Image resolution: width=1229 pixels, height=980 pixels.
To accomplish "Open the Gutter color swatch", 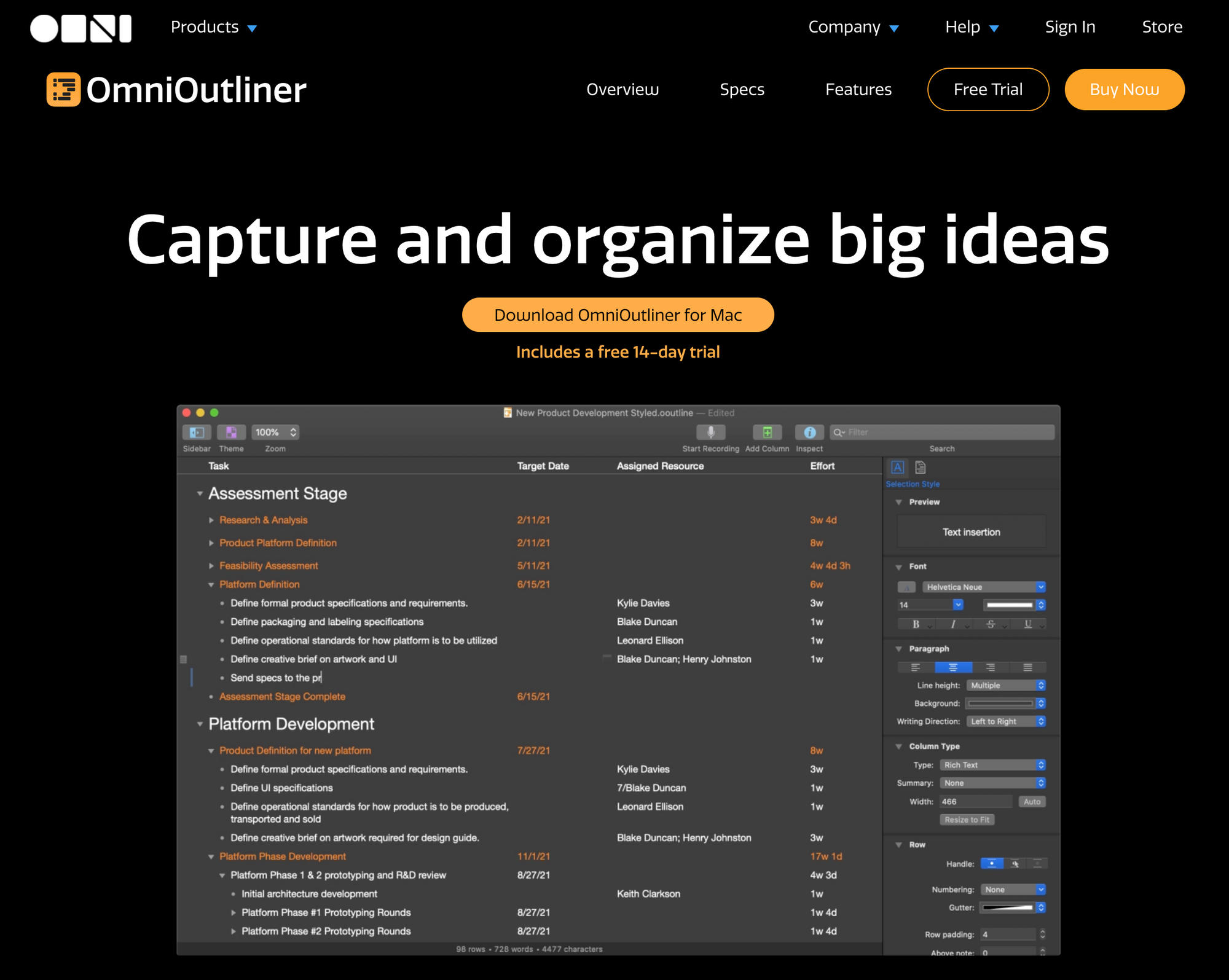I will click(1013, 908).
